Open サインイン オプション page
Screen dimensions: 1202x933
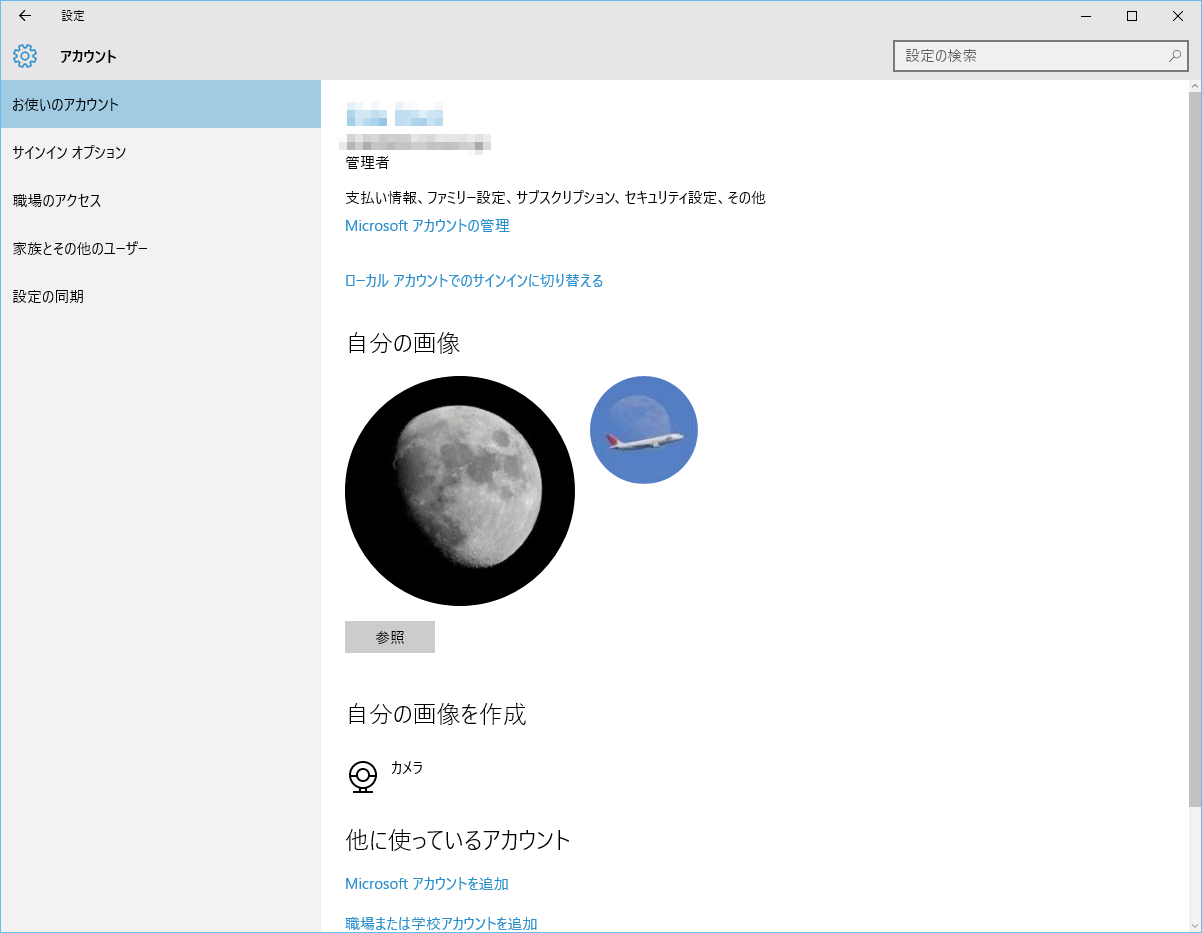[x=160, y=152]
